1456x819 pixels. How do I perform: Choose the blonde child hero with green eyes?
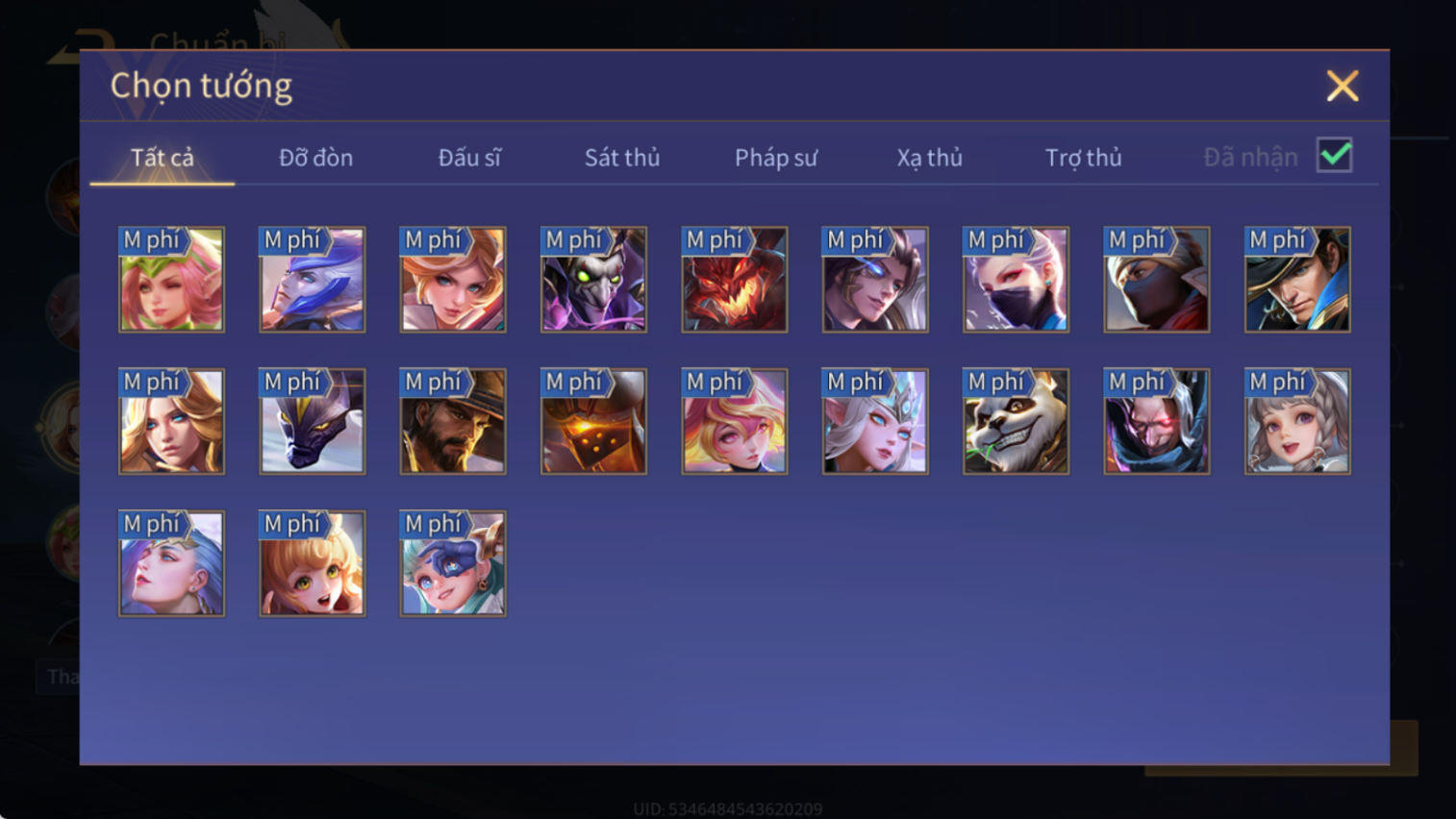click(x=312, y=563)
